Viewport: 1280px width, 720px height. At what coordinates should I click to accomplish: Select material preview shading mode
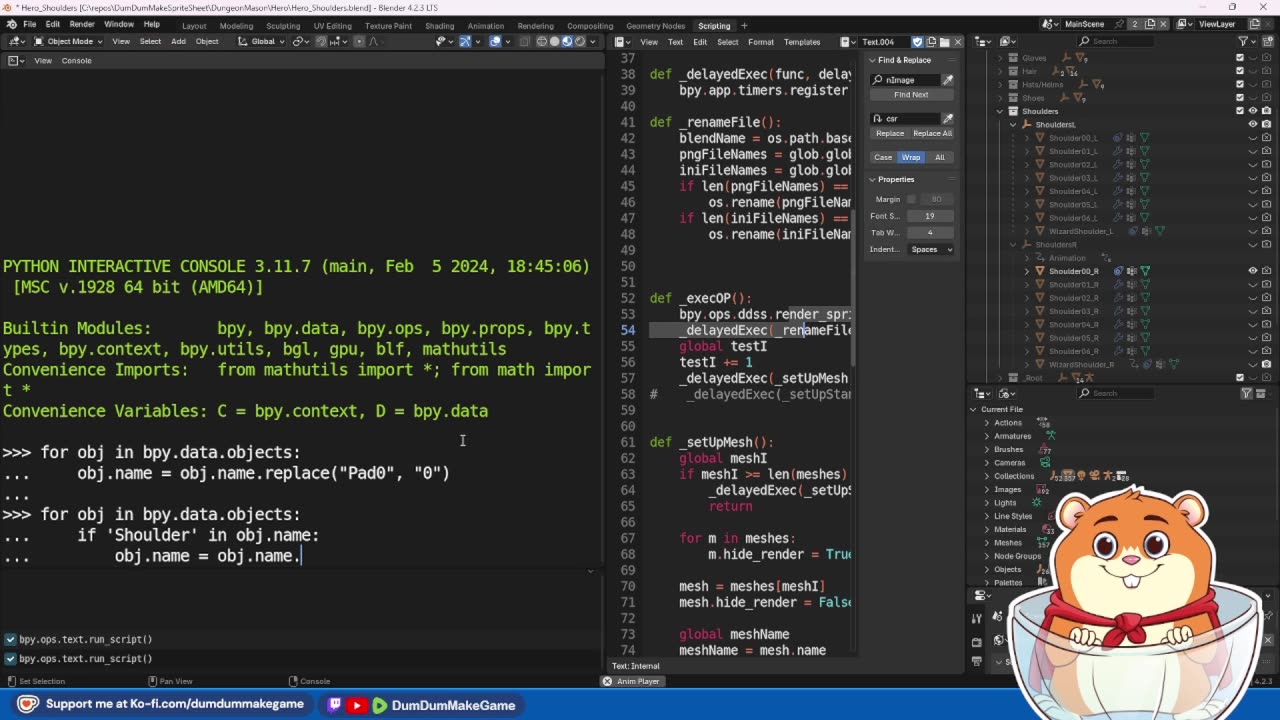tap(567, 41)
